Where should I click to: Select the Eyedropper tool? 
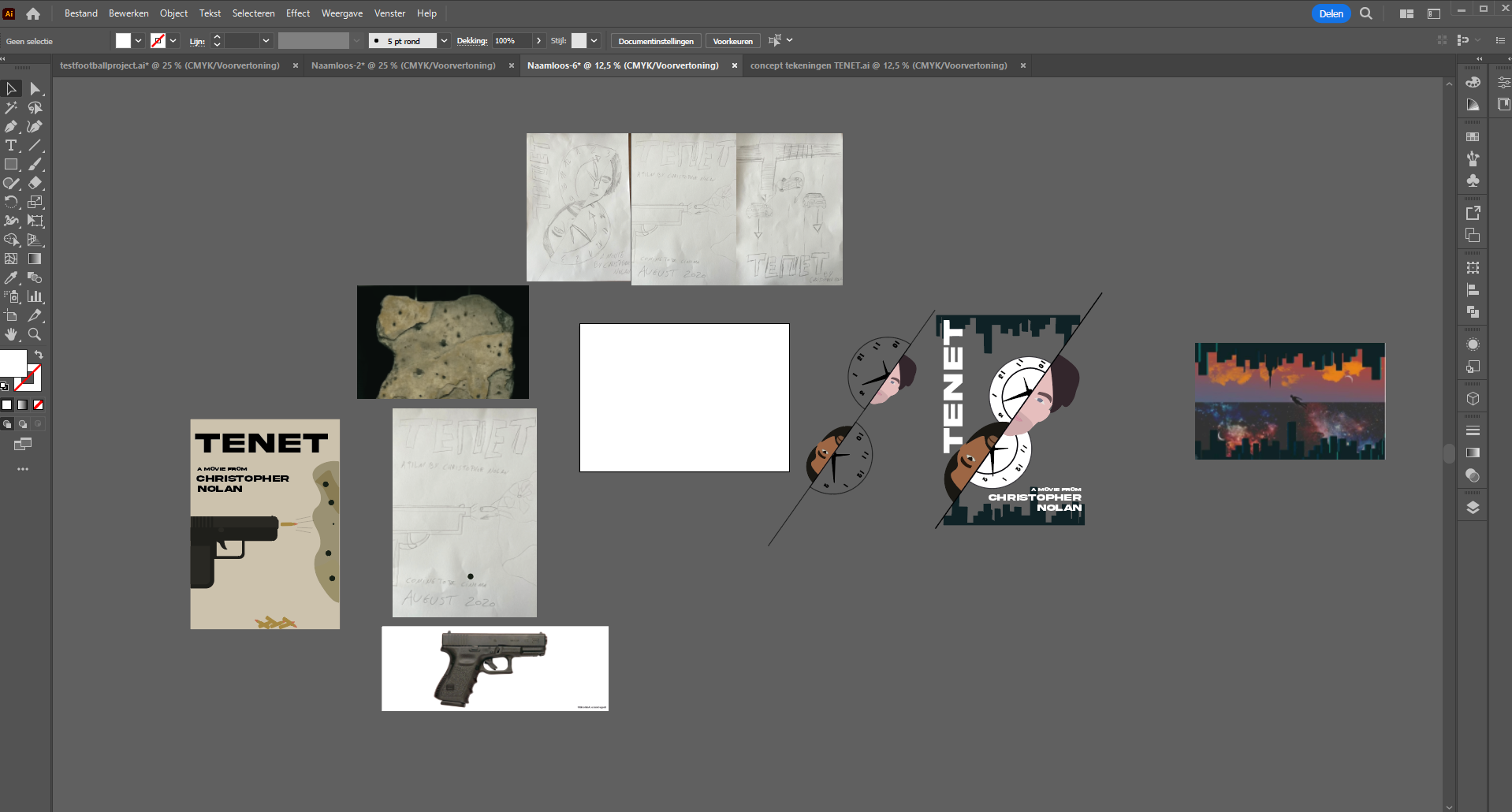11,277
